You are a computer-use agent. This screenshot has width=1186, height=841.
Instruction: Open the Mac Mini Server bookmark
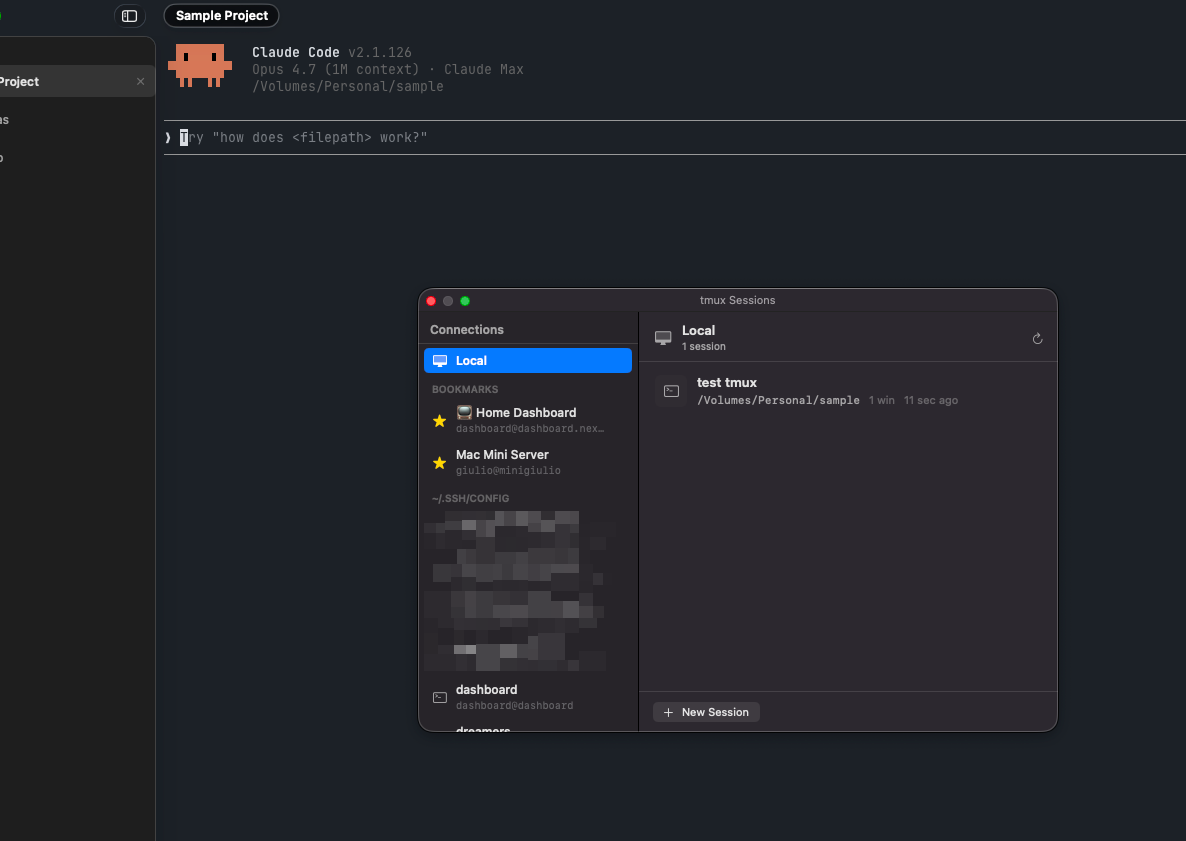pyautogui.click(x=528, y=461)
